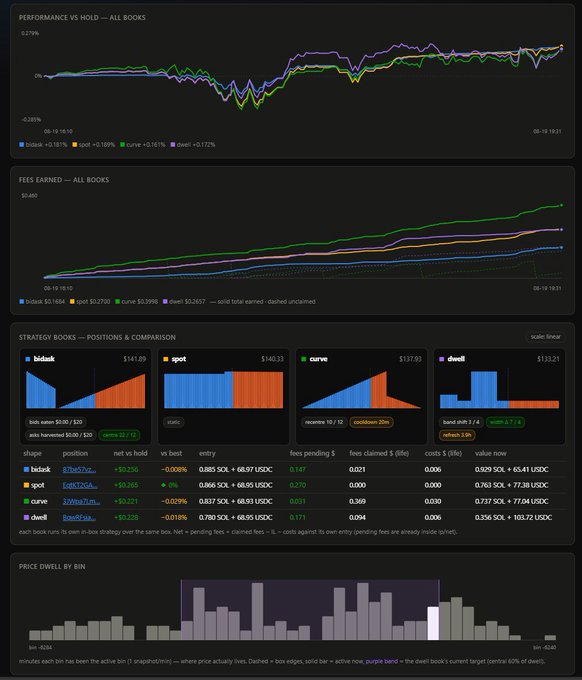The height and width of the screenshot is (680, 582).
Task: Click the bidask net vs hold value +$0.256
Action: (x=126, y=469)
